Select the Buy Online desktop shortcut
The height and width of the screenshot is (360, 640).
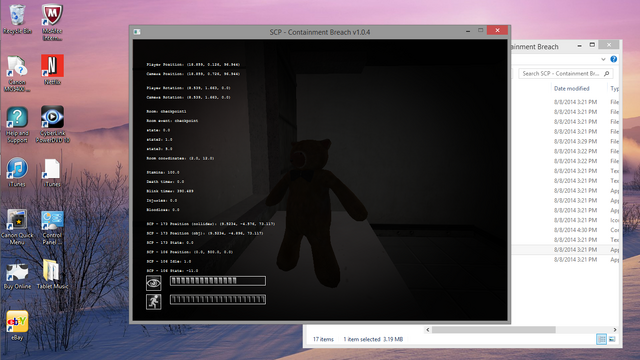(17, 275)
